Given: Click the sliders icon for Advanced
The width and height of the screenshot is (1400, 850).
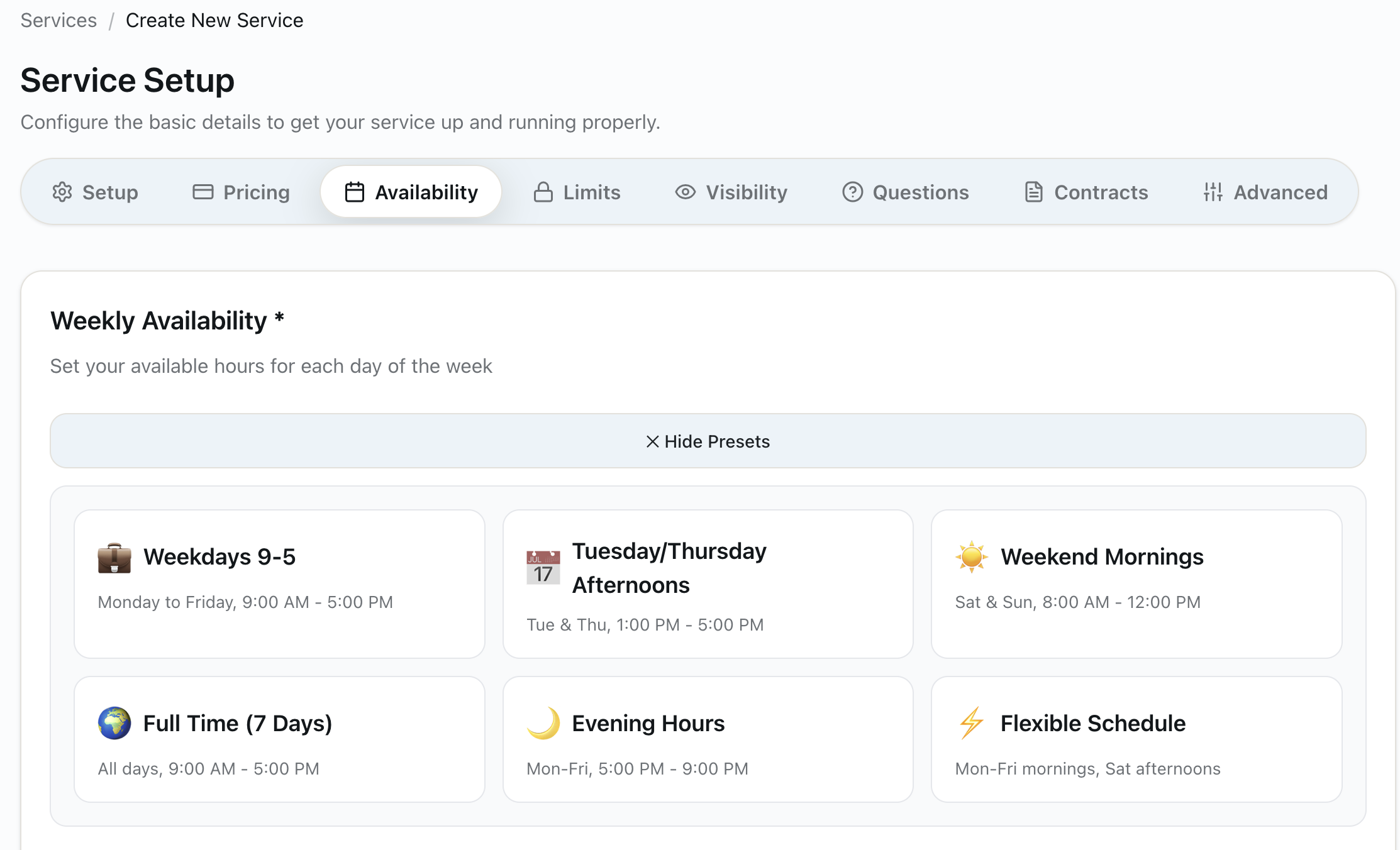Looking at the screenshot, I should [x=1213, y=192].
